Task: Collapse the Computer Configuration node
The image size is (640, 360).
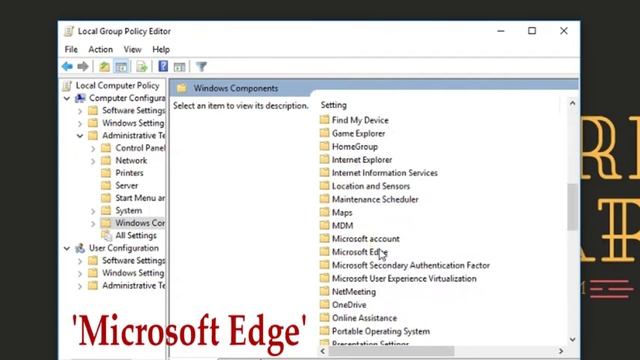Action: pos(67,98)
